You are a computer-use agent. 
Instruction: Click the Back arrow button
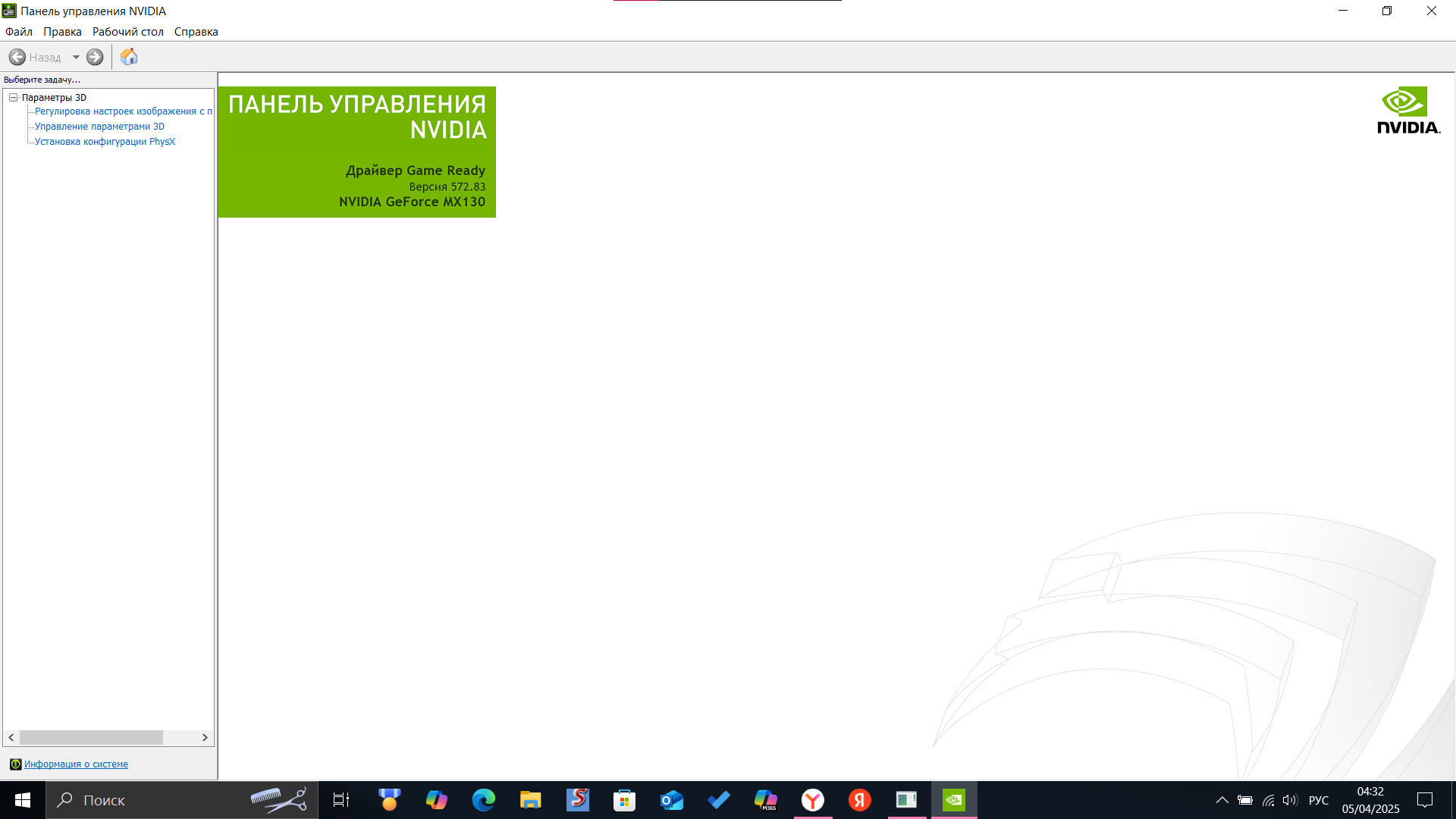pyautogui.click(x=17, y=57)
